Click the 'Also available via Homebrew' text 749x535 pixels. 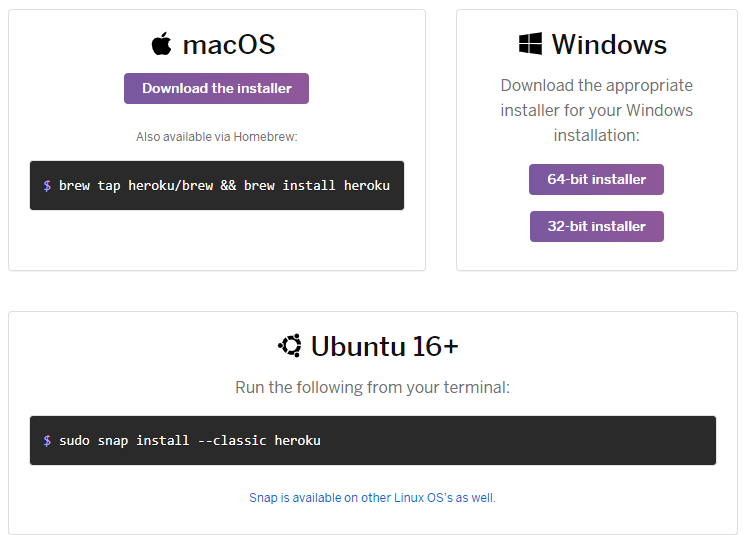tap(217, 137)
